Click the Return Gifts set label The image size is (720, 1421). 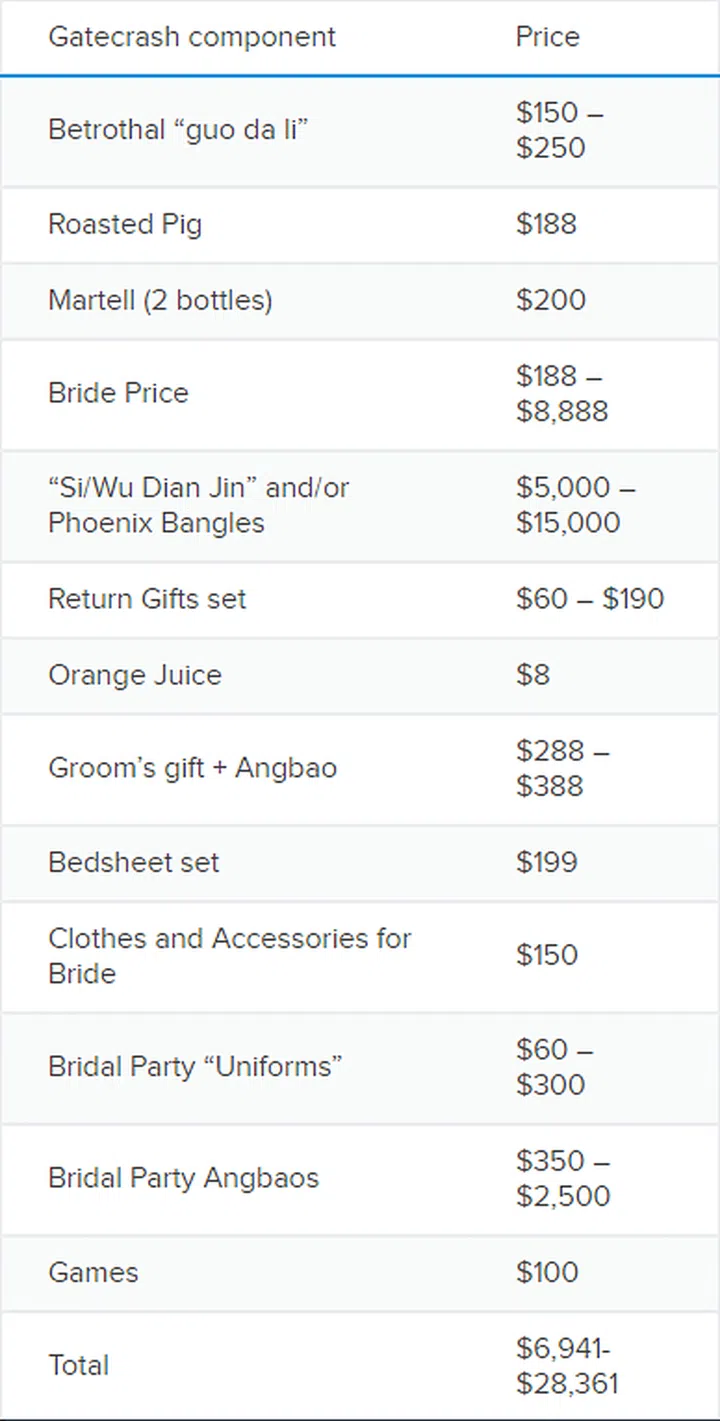[x=147, y=599]
